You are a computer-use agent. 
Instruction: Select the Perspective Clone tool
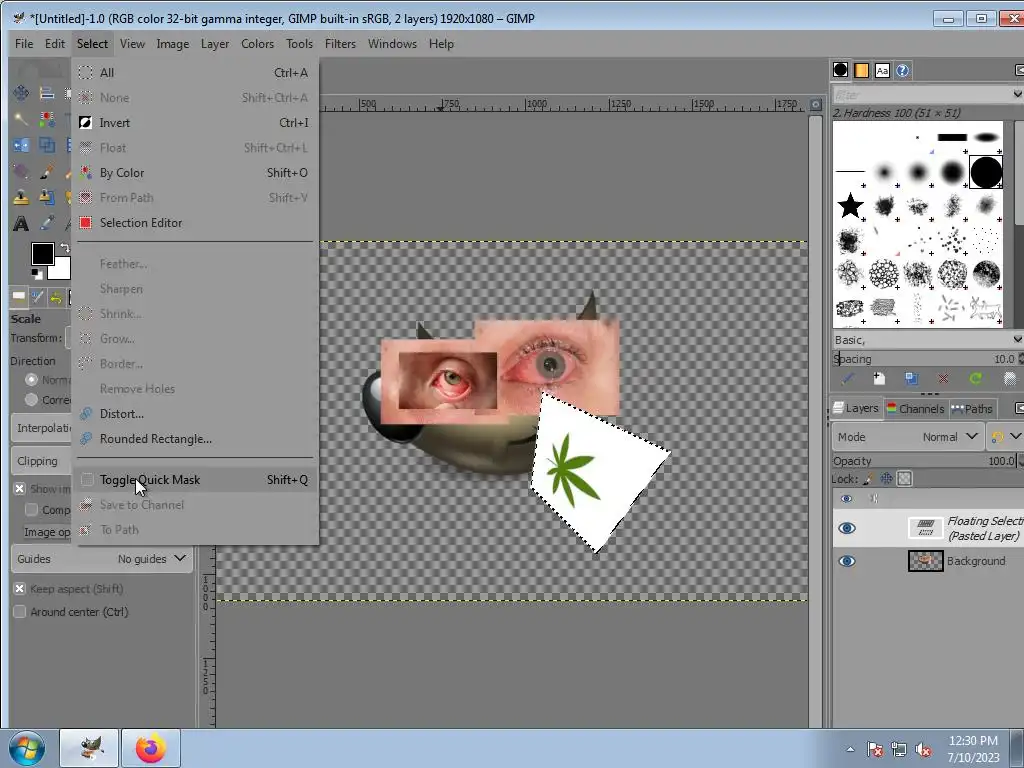pos(46,197)
